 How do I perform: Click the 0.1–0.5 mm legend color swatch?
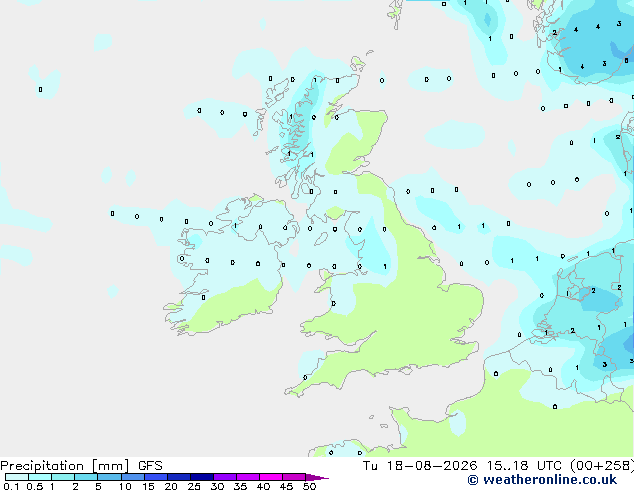(17, 477)
